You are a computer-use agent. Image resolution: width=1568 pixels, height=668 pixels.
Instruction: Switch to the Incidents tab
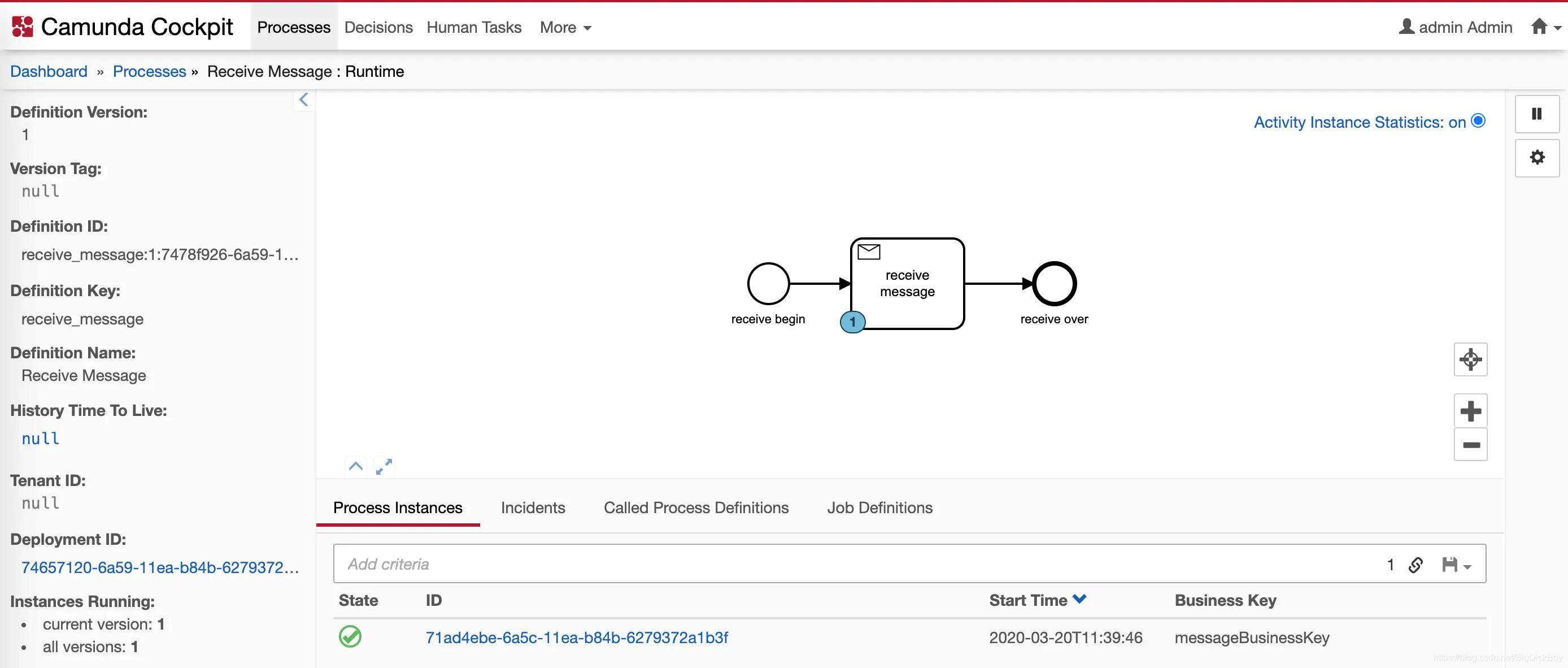click(x=533, y=507)
